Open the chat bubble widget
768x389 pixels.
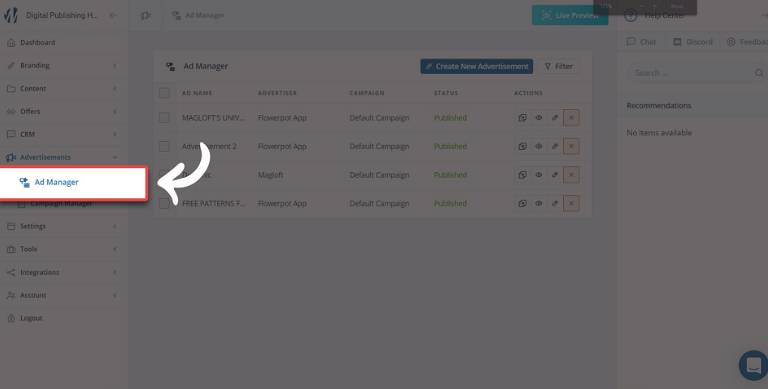click(753, 365)
